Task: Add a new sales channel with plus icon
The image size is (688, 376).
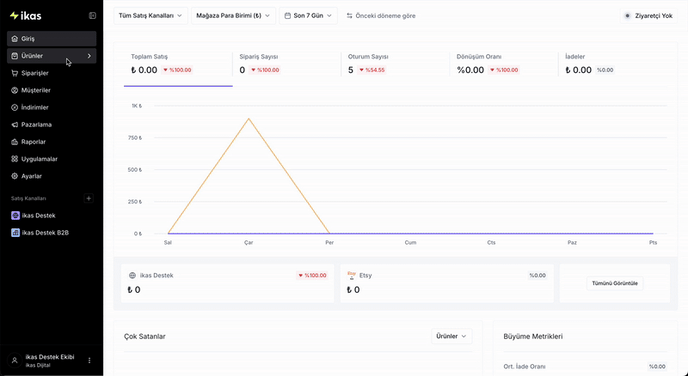Action: click(x=89, y=198)
